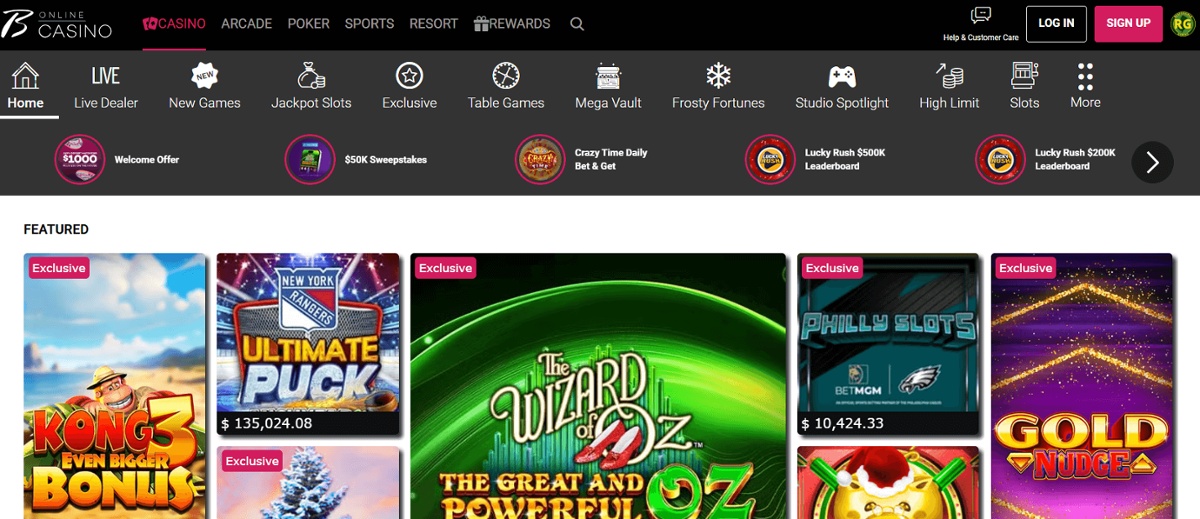Open Studio Spotlight gamepad icon
The width and height of the screenshot is (1200, 519).
click(x=842, y=75)
